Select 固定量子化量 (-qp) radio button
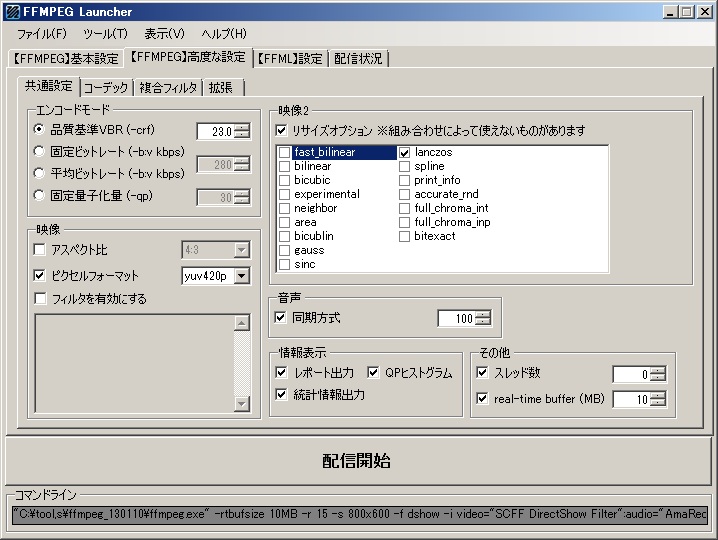The image size is (718, 540). click(39, 196)
